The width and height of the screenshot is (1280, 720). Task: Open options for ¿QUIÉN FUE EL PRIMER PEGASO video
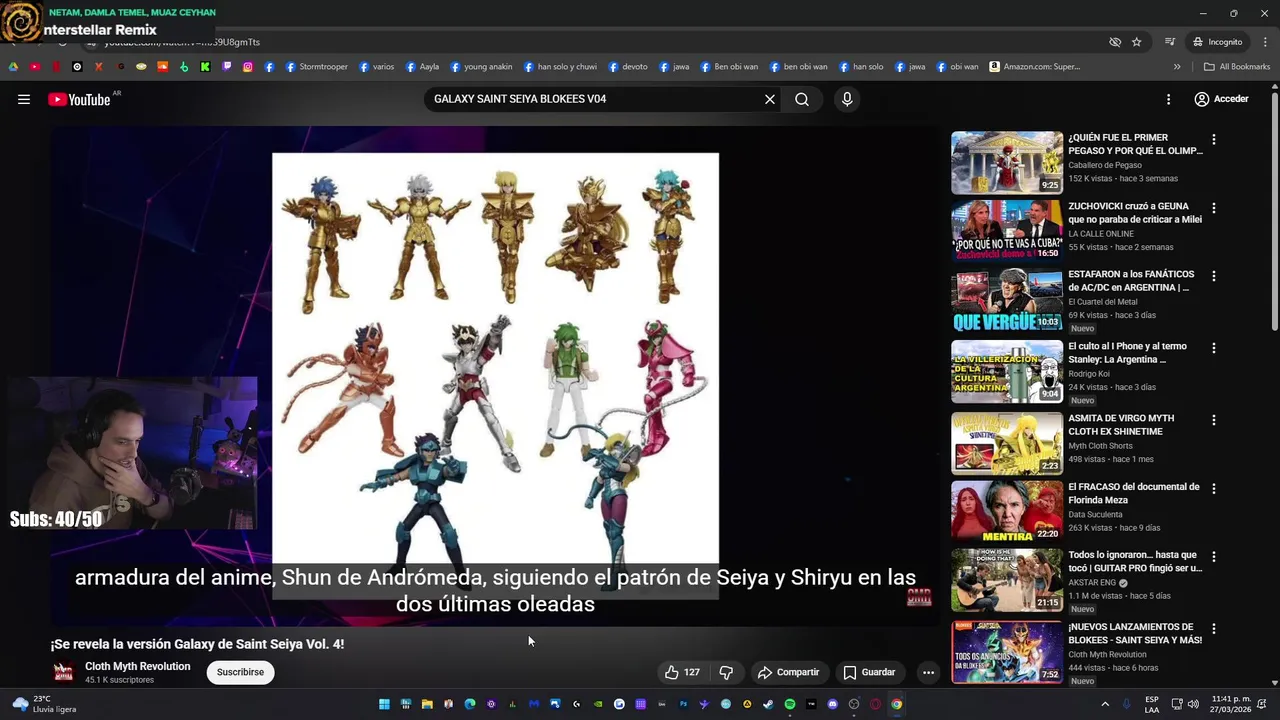point(1214,140)
